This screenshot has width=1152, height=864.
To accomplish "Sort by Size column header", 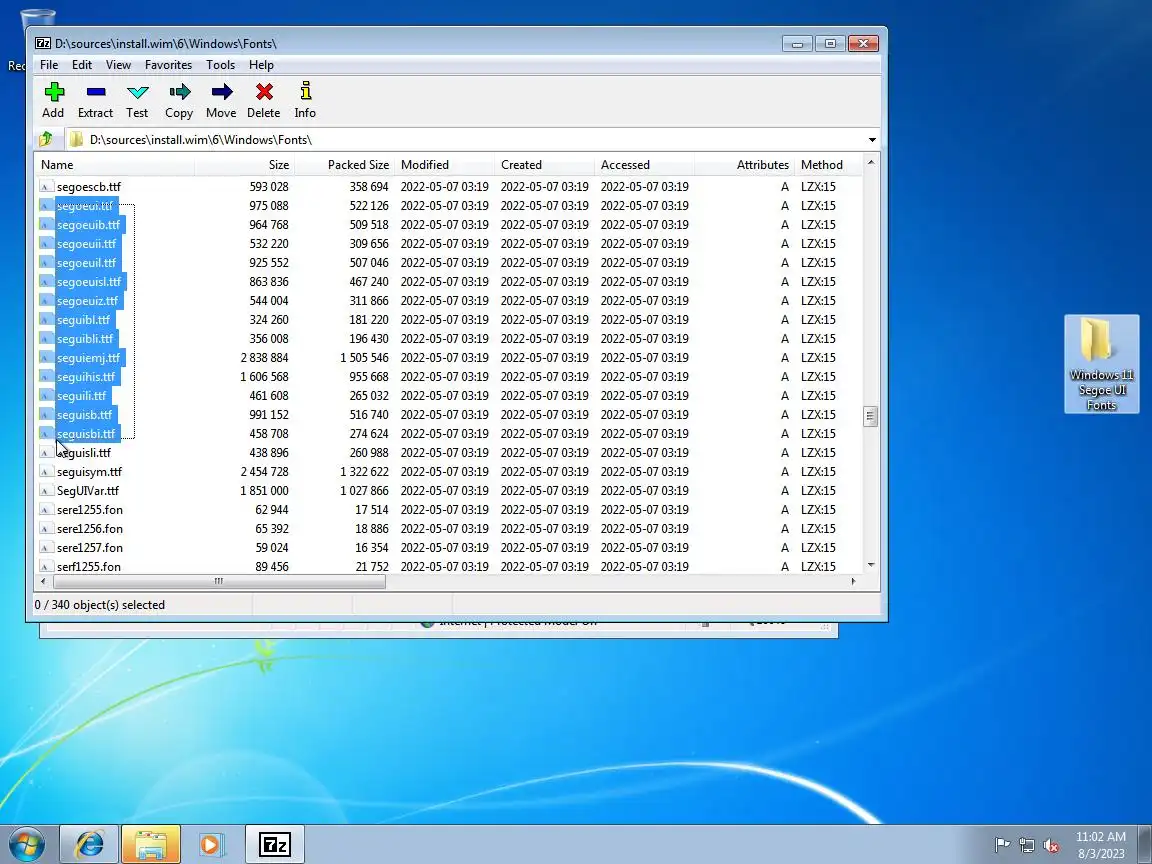I will [x=245, y=165].
